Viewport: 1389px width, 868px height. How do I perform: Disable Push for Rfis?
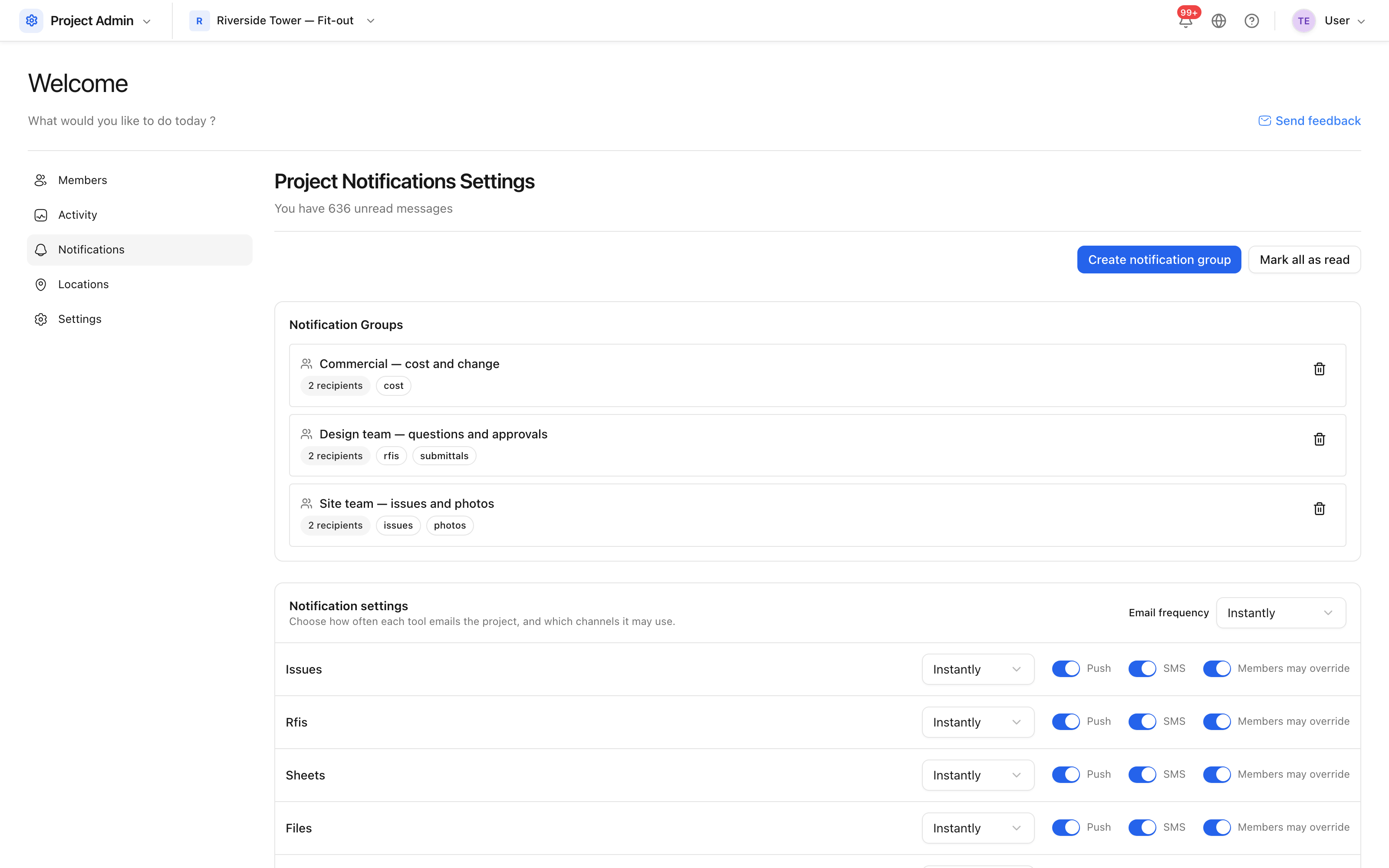pos(1066,722)
